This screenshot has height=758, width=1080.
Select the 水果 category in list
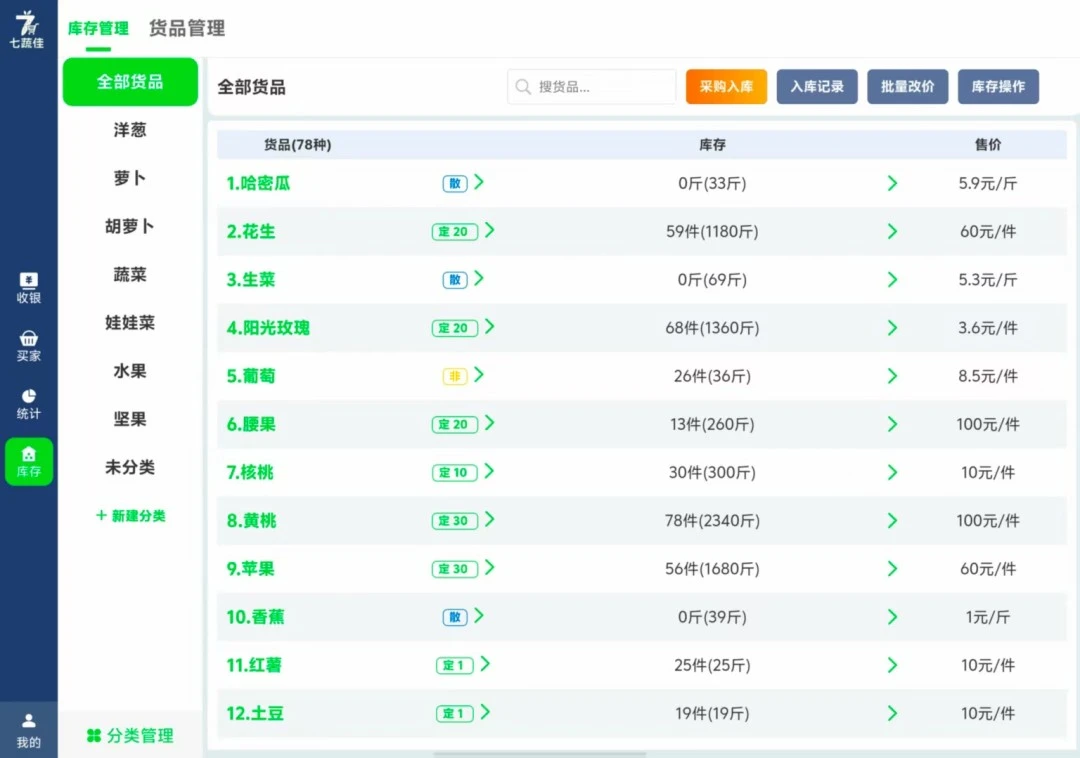[x=130, y=371]
